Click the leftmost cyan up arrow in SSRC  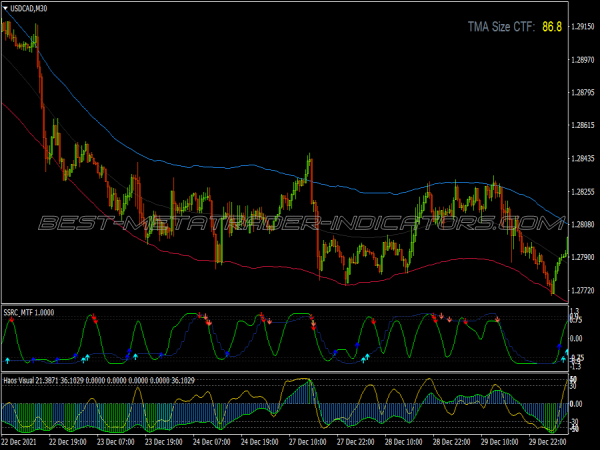pyautogui.click(x=8, y=359)
